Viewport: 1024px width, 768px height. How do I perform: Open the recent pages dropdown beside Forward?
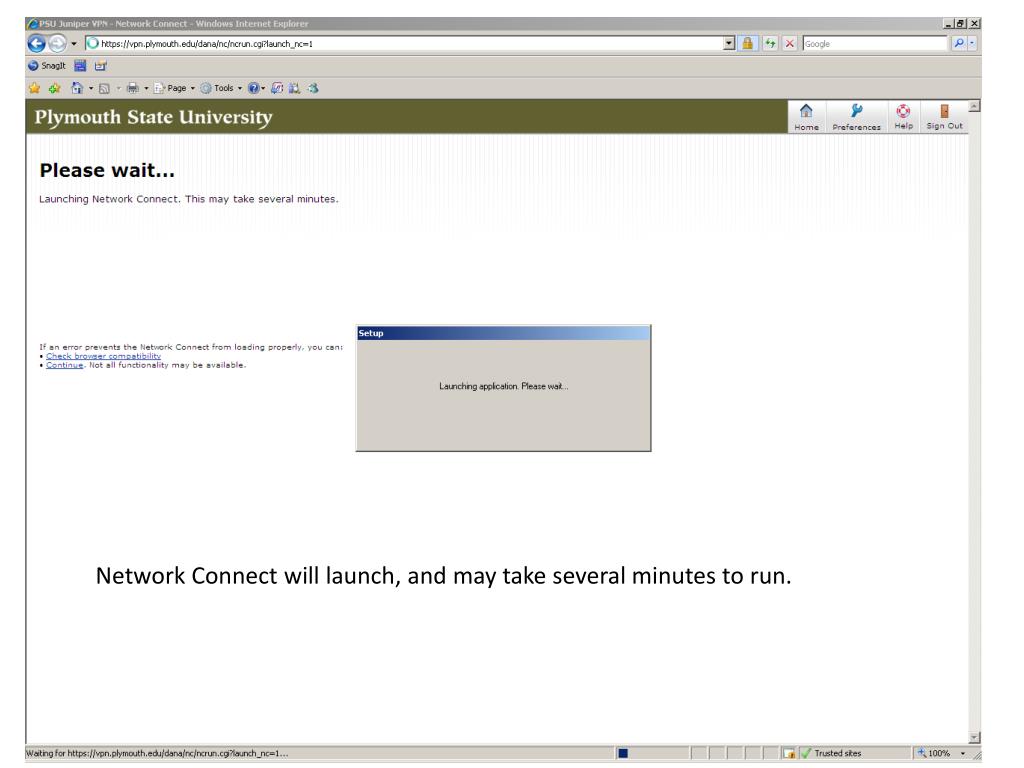click(74, 44)
